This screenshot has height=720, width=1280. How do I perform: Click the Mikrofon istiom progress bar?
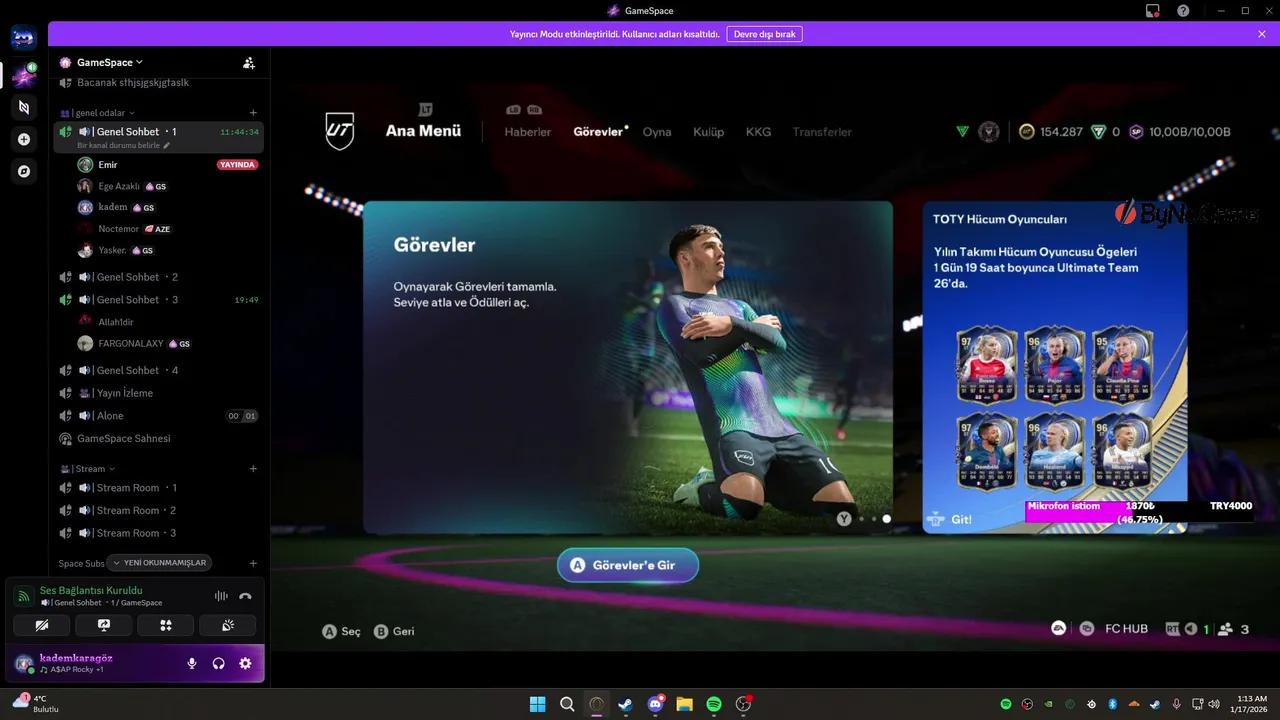tap(1140, 512)
